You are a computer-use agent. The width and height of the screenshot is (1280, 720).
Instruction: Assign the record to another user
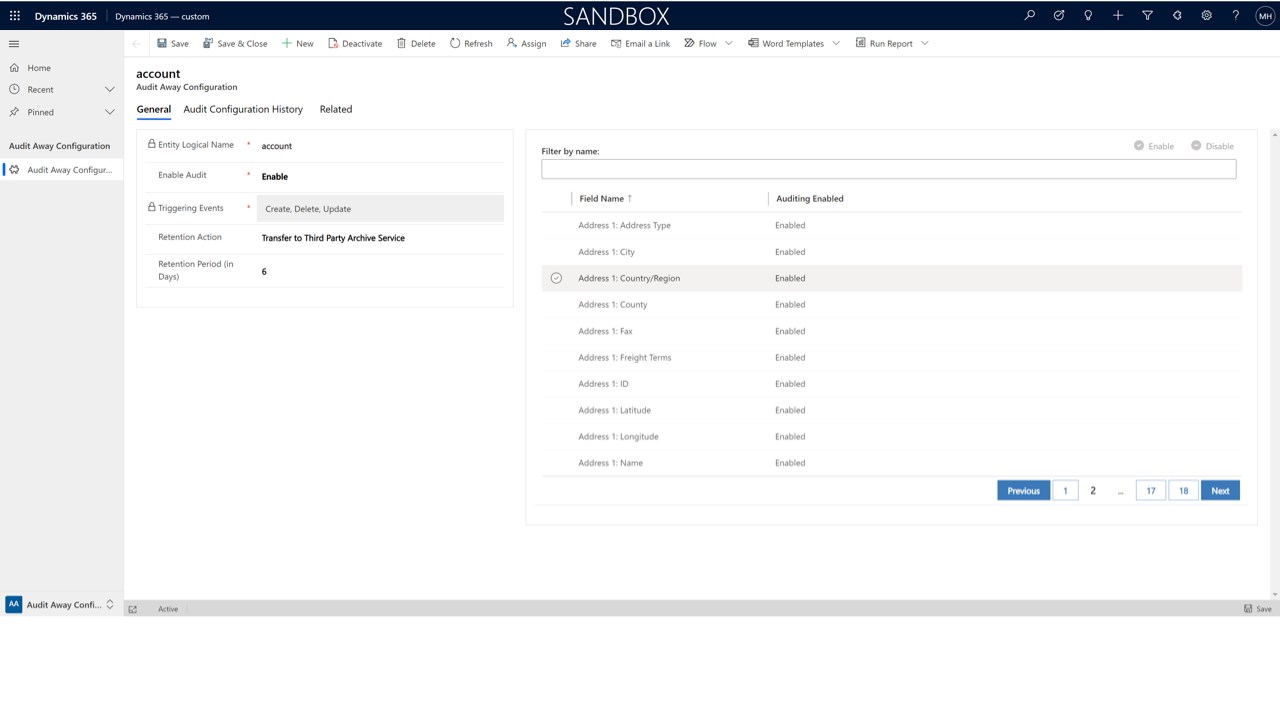pos(526,44)
